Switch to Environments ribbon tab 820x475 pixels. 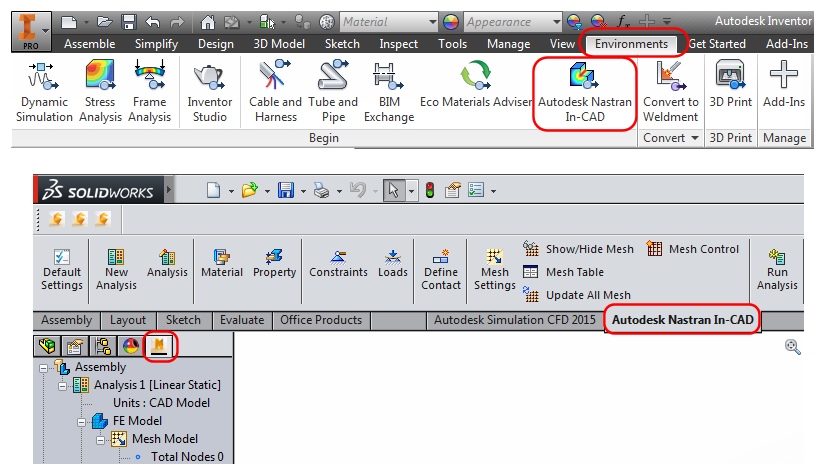point(631,44)
